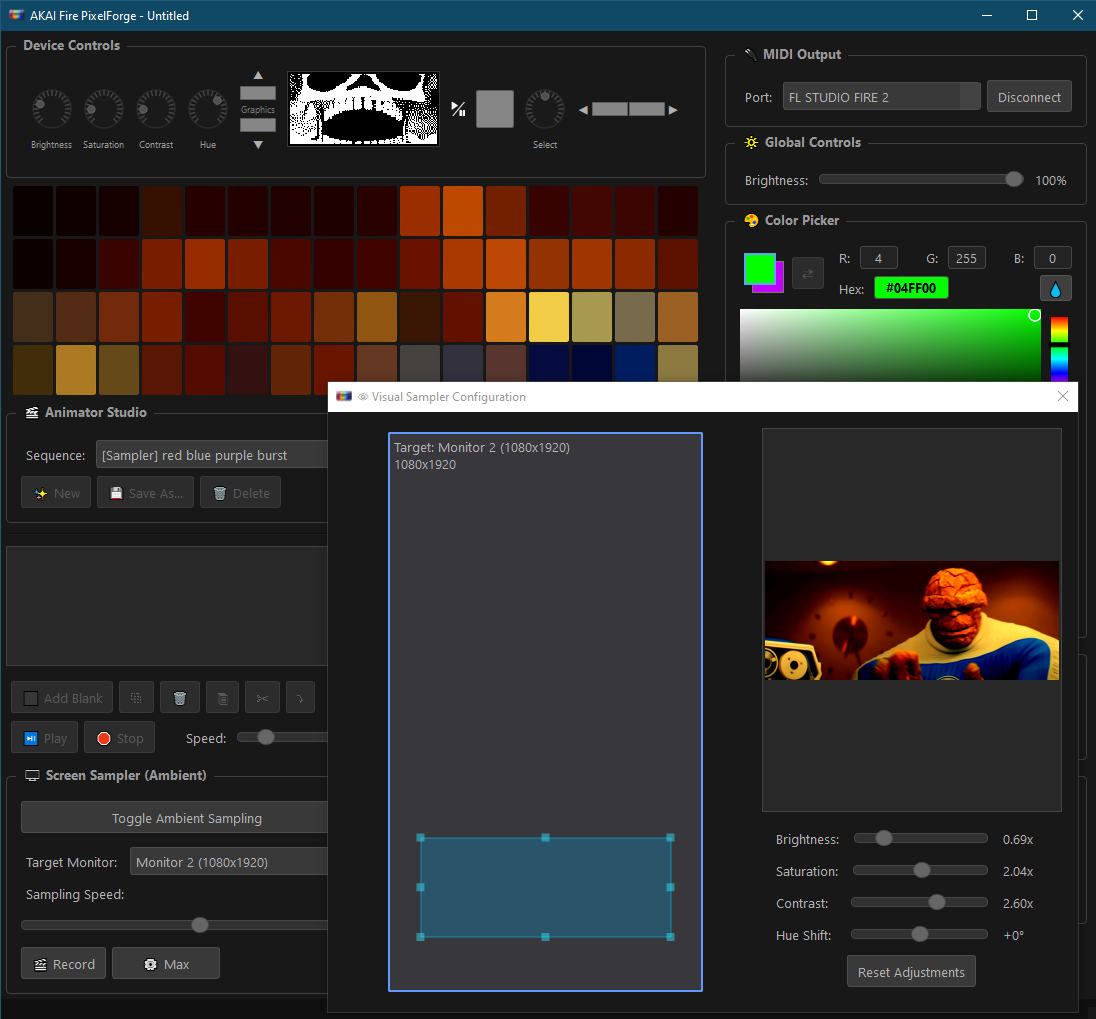Click the bright yellow pad in the grid
Image resolution: width=1096 pixels, height=1019 pixels.
coord(549,317)
